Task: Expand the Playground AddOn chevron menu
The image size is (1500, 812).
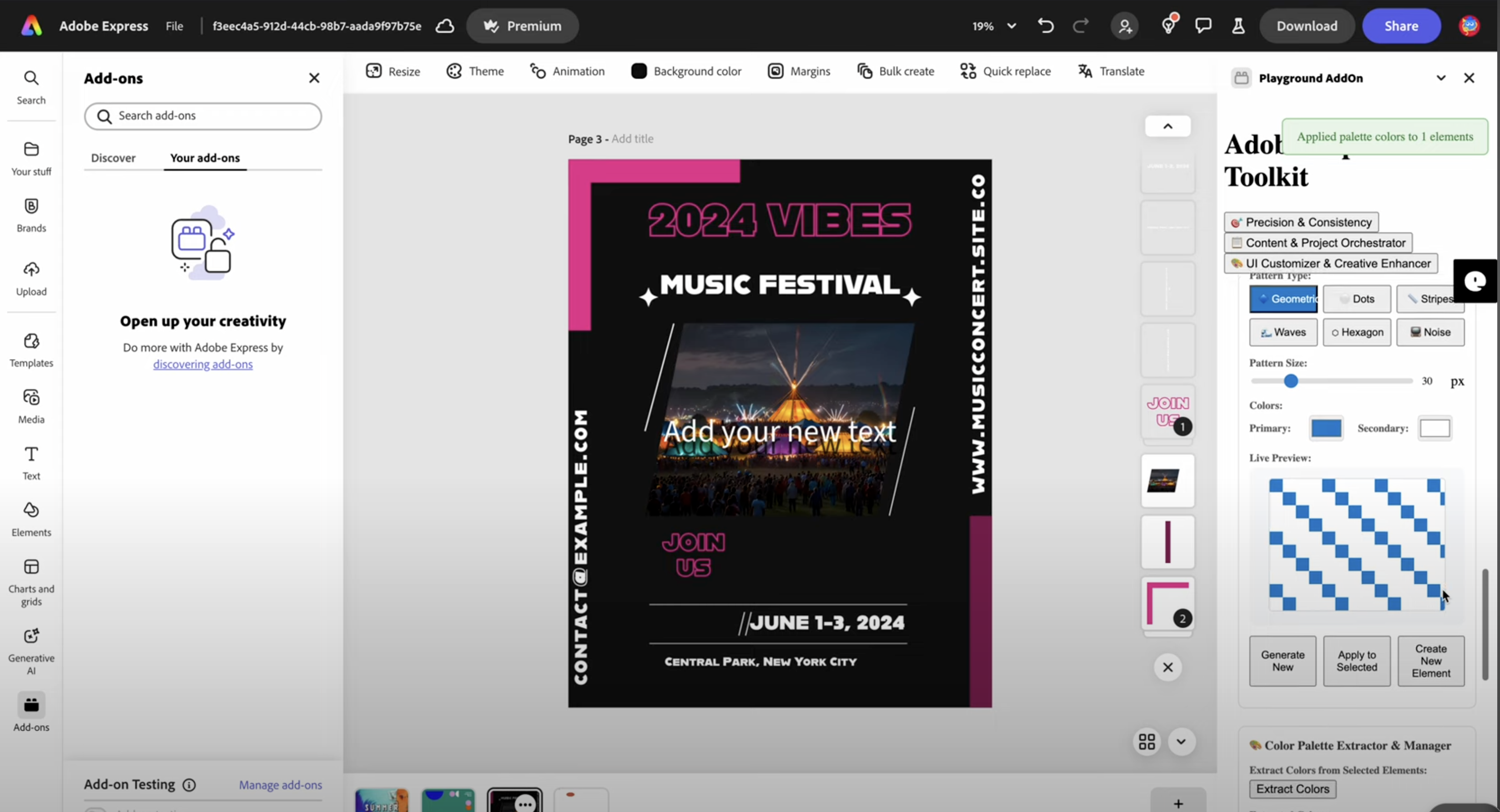Action: [x=1440, y=78]
